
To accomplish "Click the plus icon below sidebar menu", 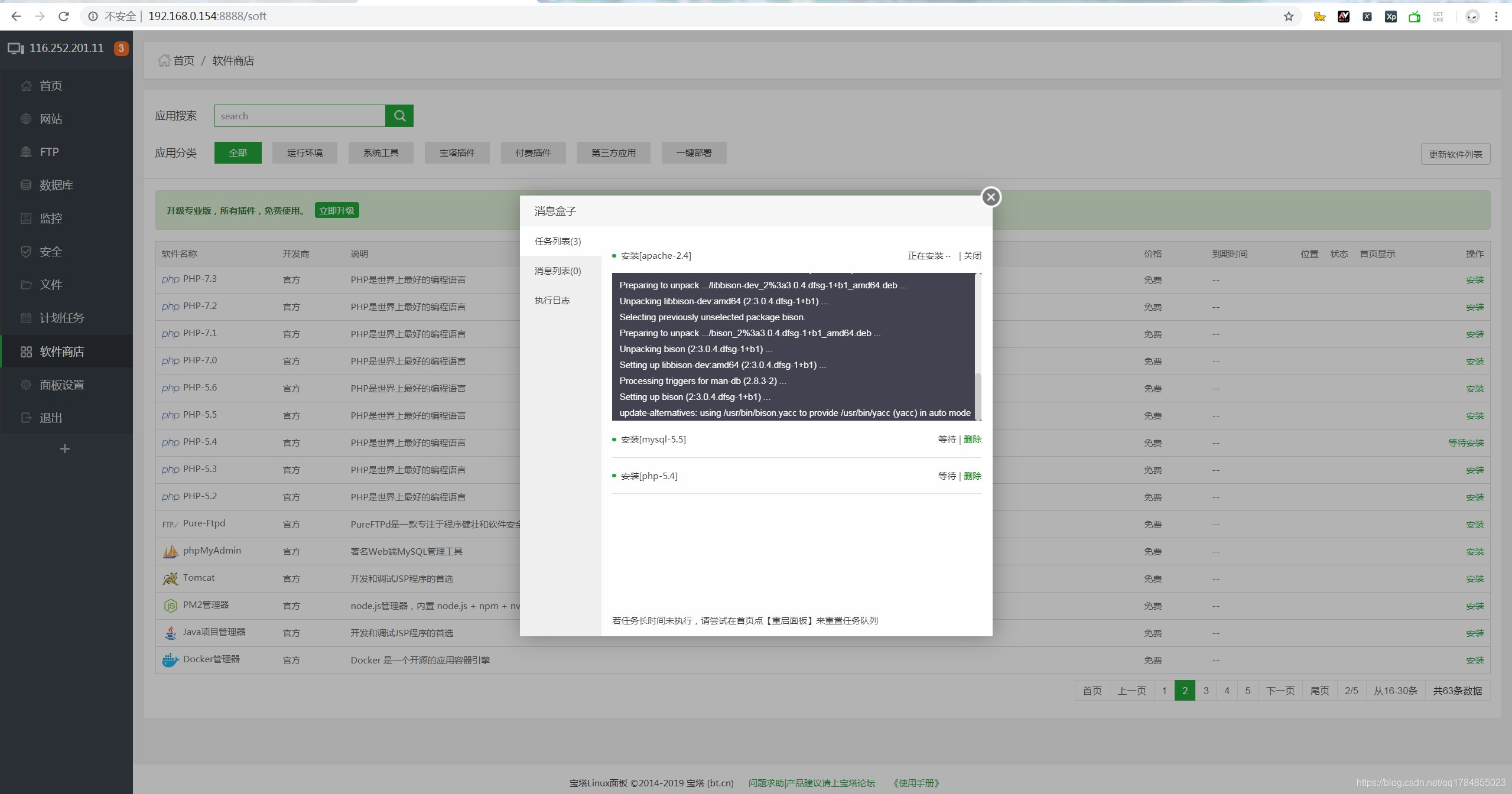I will pyautogui.click(x=65, y=449).
